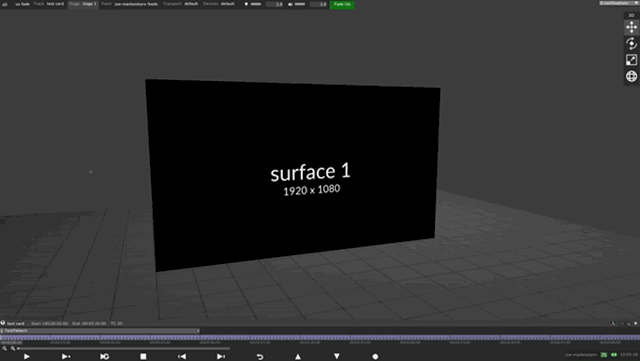Stop timeline playback
This screenshot has height=361, width=640.
143,357
